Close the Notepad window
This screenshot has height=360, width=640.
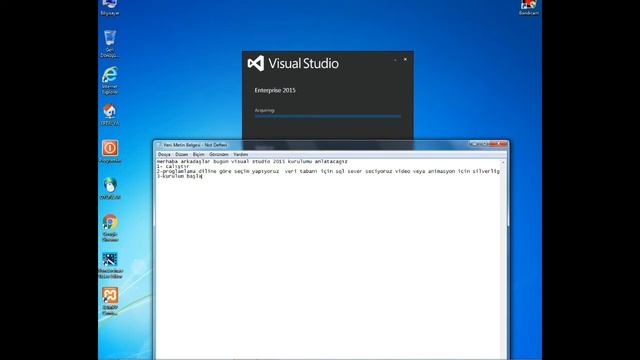(x=498, y=144)
